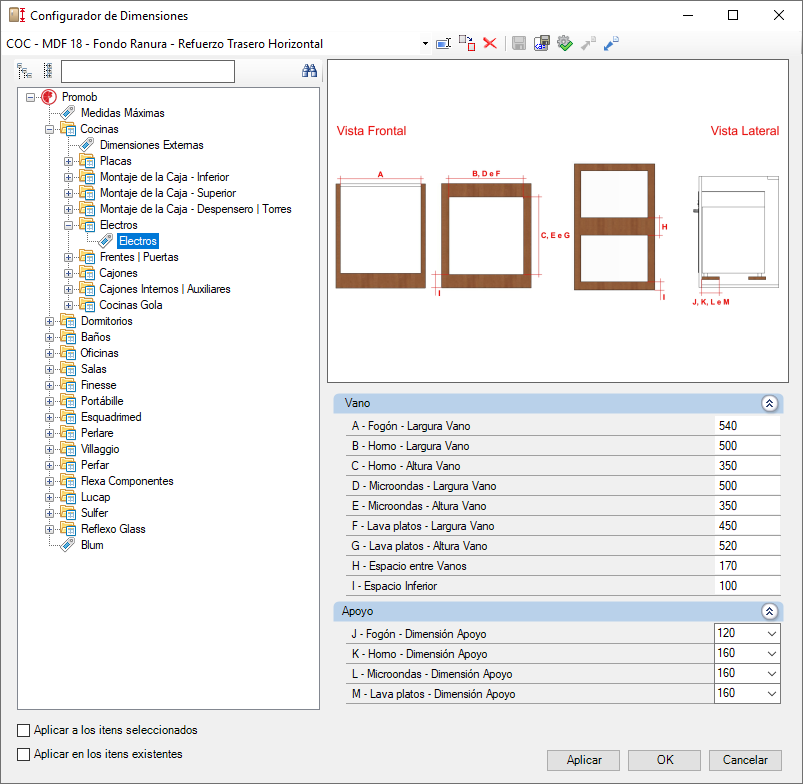Select Dimensiones Externas in the tree

(152, 145)
